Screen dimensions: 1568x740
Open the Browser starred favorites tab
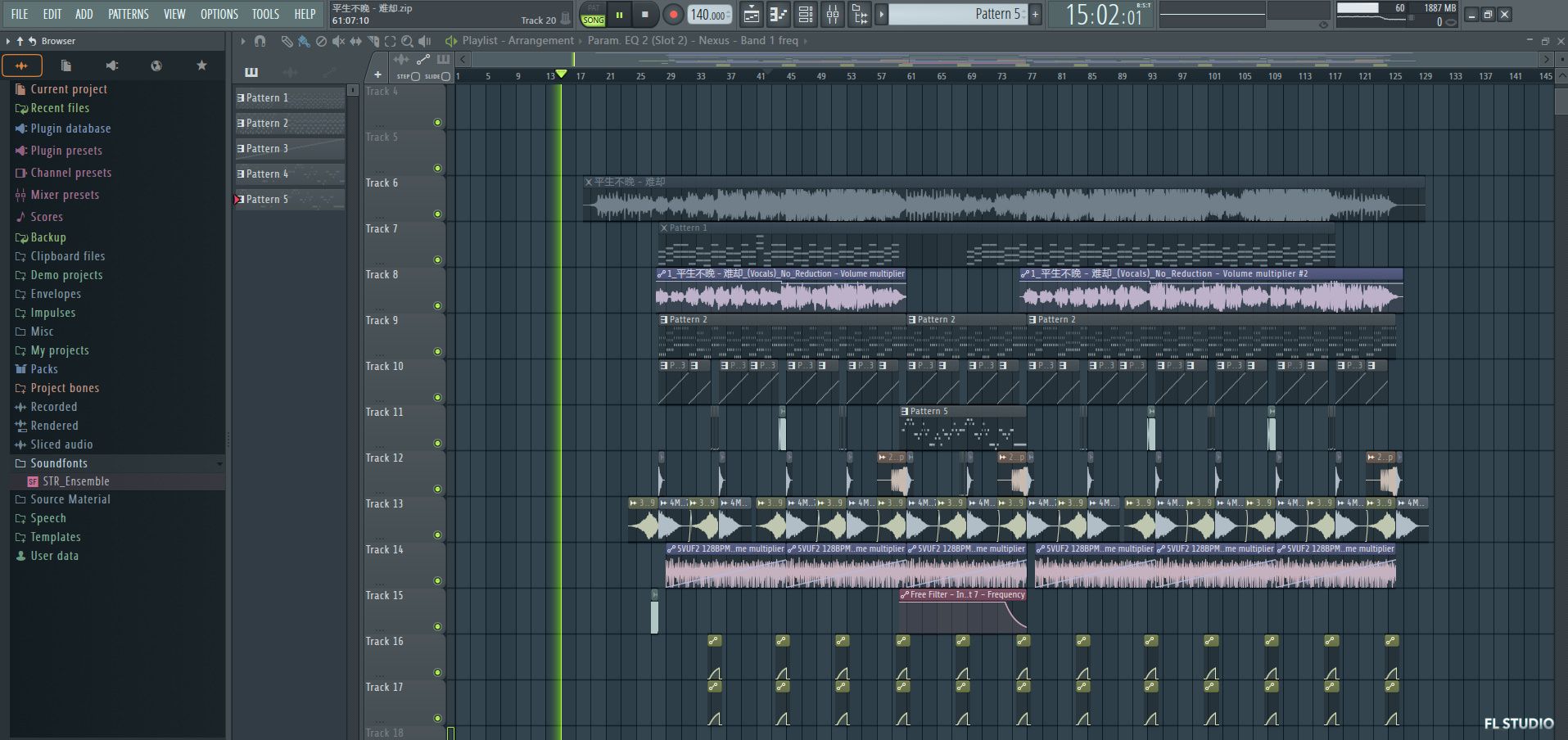pyautogui.click(x=201, y=65)
